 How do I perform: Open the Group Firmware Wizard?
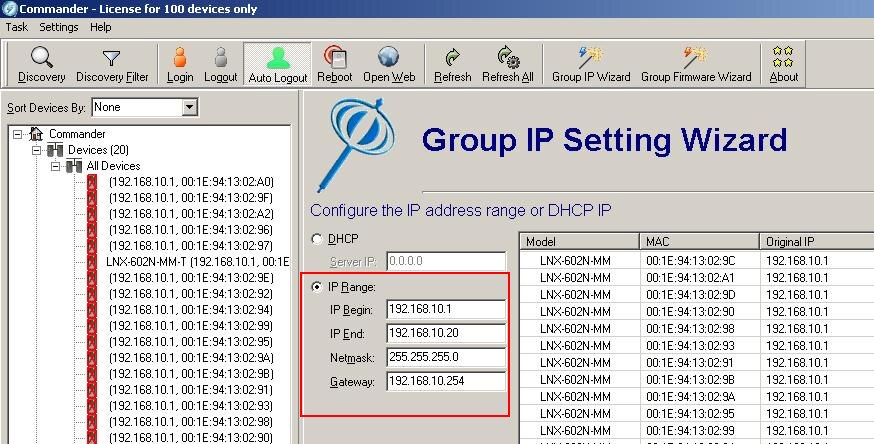pyautogui.click(x=696, y=65)
